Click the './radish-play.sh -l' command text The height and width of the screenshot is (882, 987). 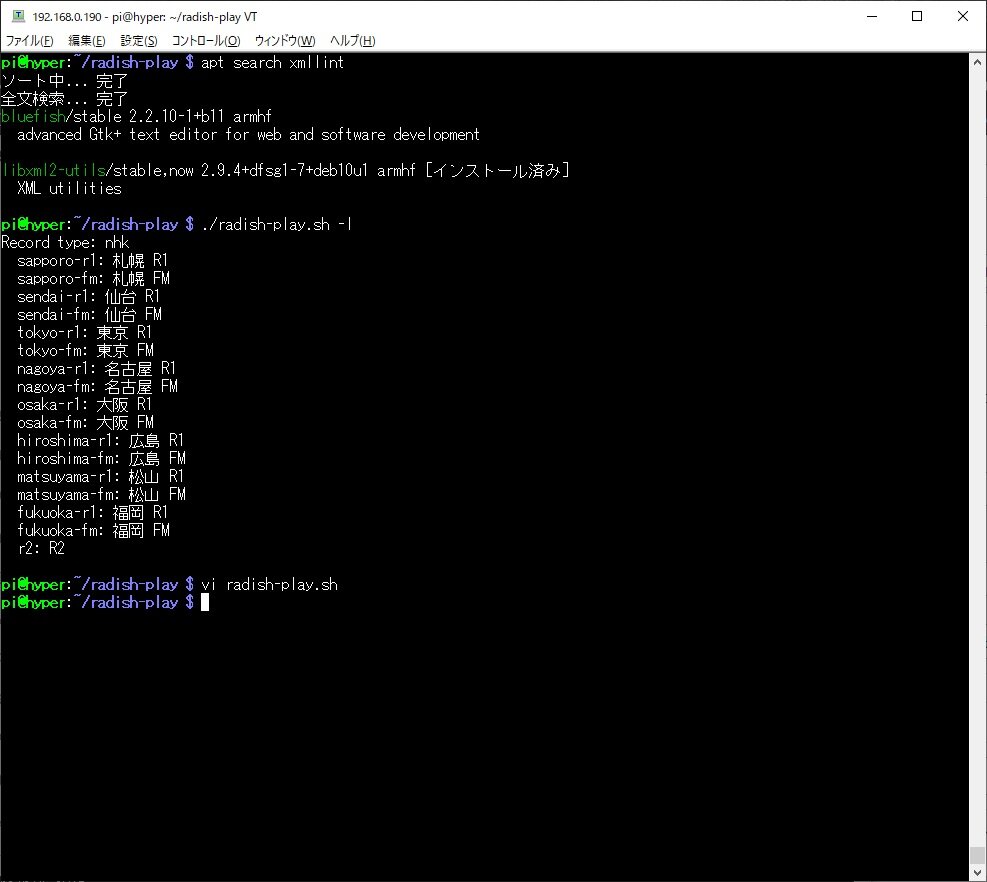point(276,225)
